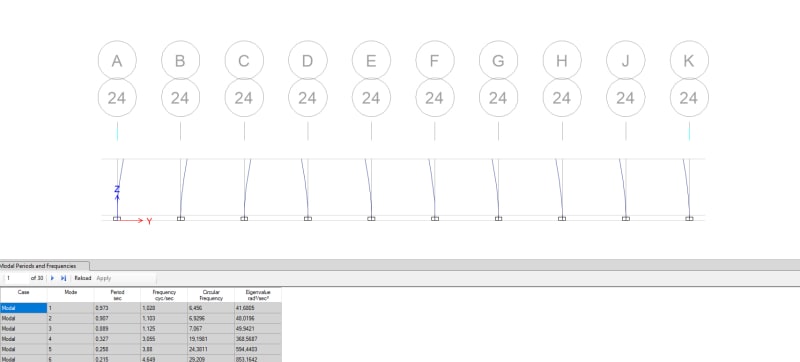Image resolution: width=800 pixels, height=362 pixels.
Task: Click the deformed column at grid D
Action: coord(305,188)
